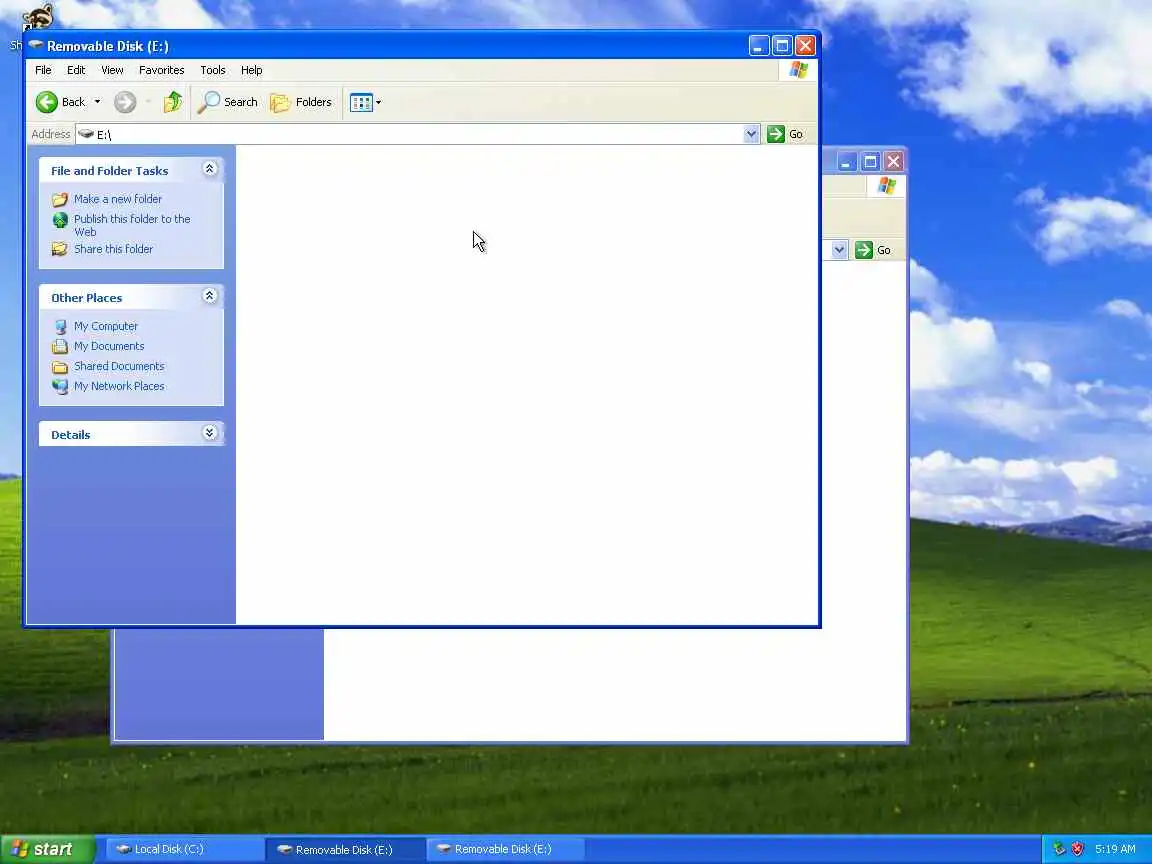This screenshot has width=1152, height=864.
Task: Collapse the File and Folder Tasks panel
Action: tap(209, 169)
